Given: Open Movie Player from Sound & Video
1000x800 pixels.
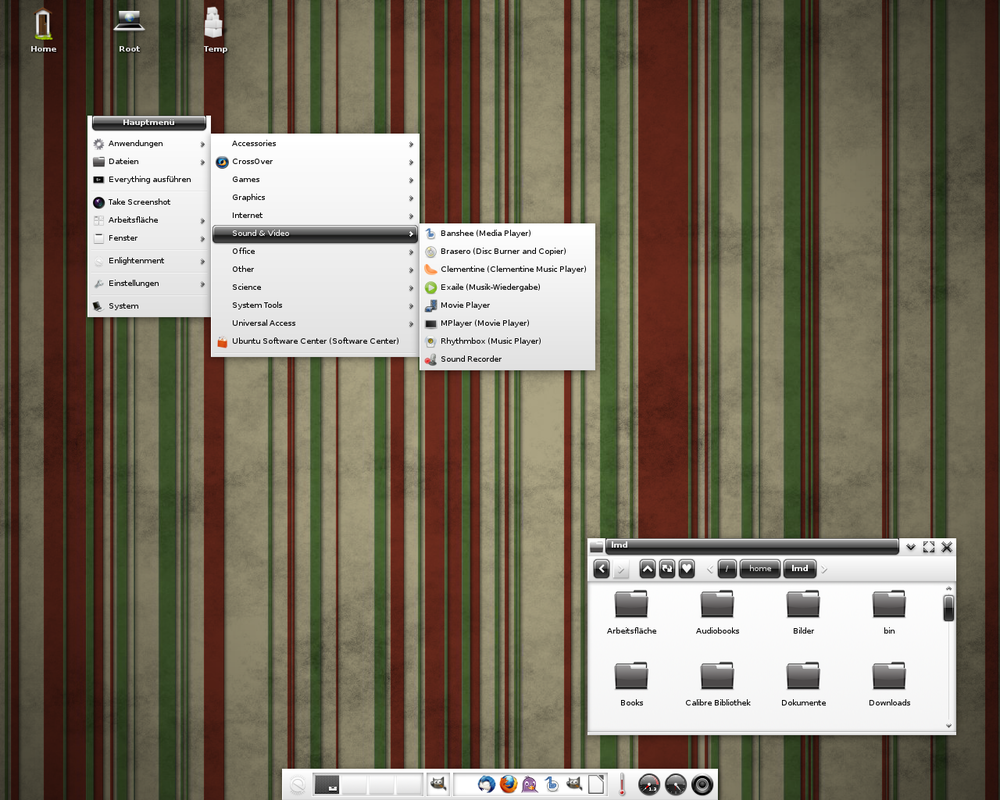Looking at the screenshot, I should point(507,305).
